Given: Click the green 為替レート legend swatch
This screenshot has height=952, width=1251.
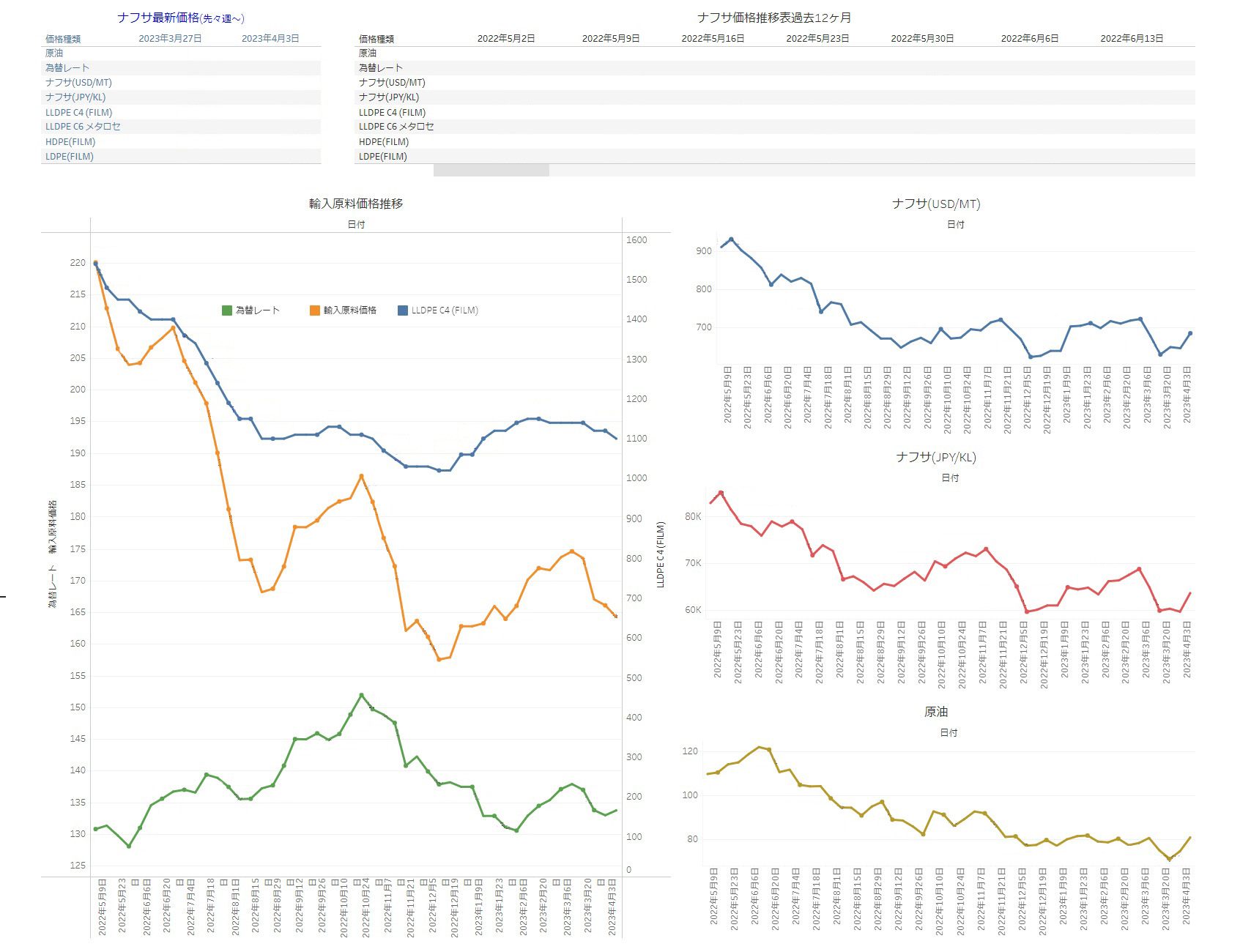Looking at the screenshot, I should [227, 310].
